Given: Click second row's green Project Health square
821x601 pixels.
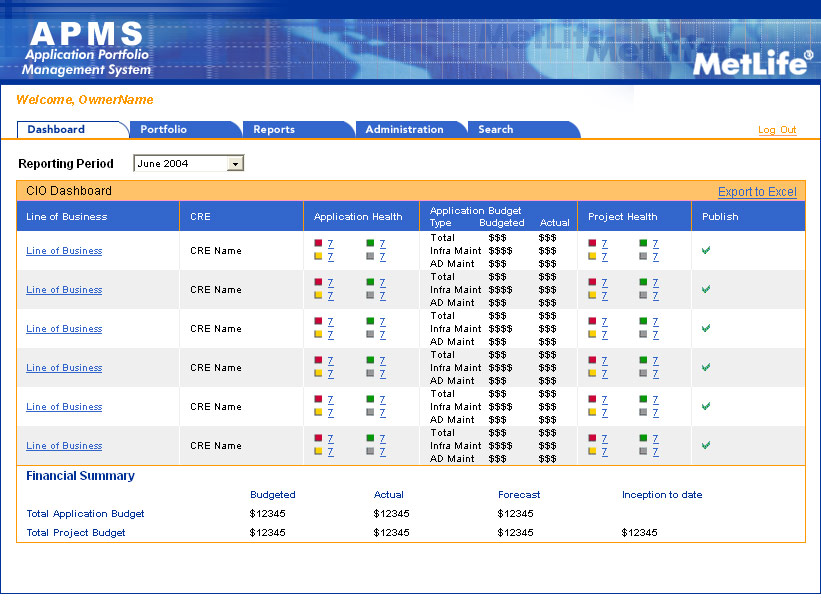Looking at the screenshot, I should tap(644, 282).
